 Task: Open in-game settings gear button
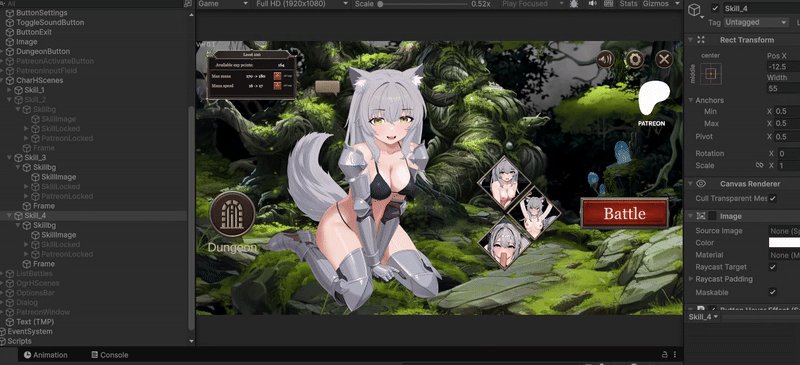point(634,60)
